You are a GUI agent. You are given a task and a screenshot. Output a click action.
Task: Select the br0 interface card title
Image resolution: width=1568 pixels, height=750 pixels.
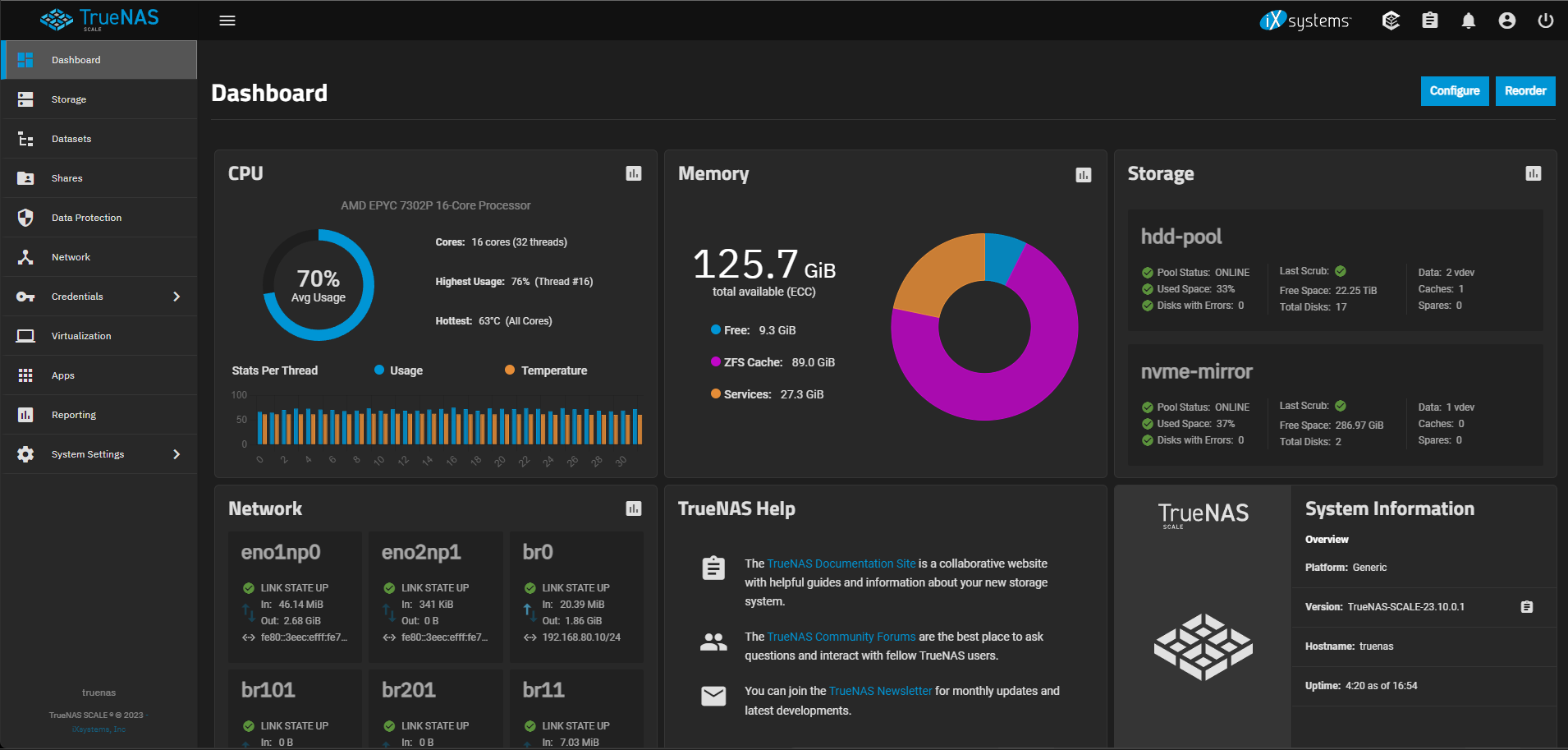[538, 552]
